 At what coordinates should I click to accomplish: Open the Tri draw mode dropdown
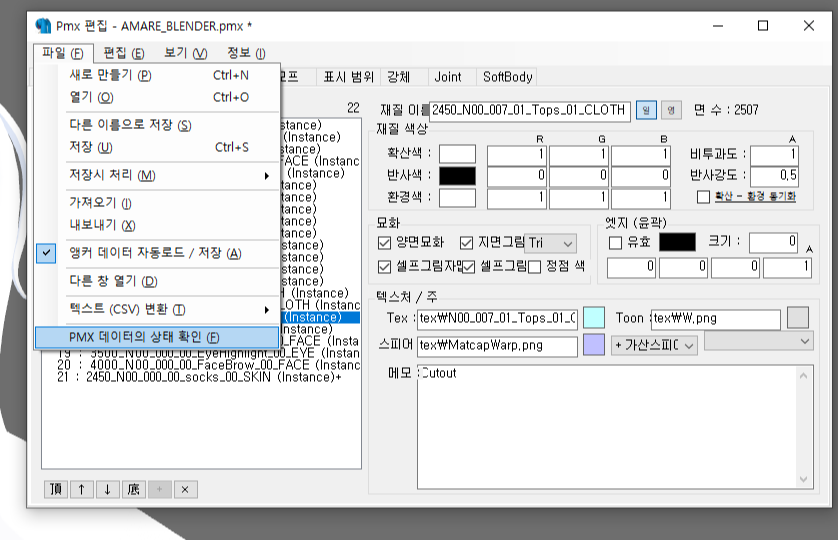550,243
